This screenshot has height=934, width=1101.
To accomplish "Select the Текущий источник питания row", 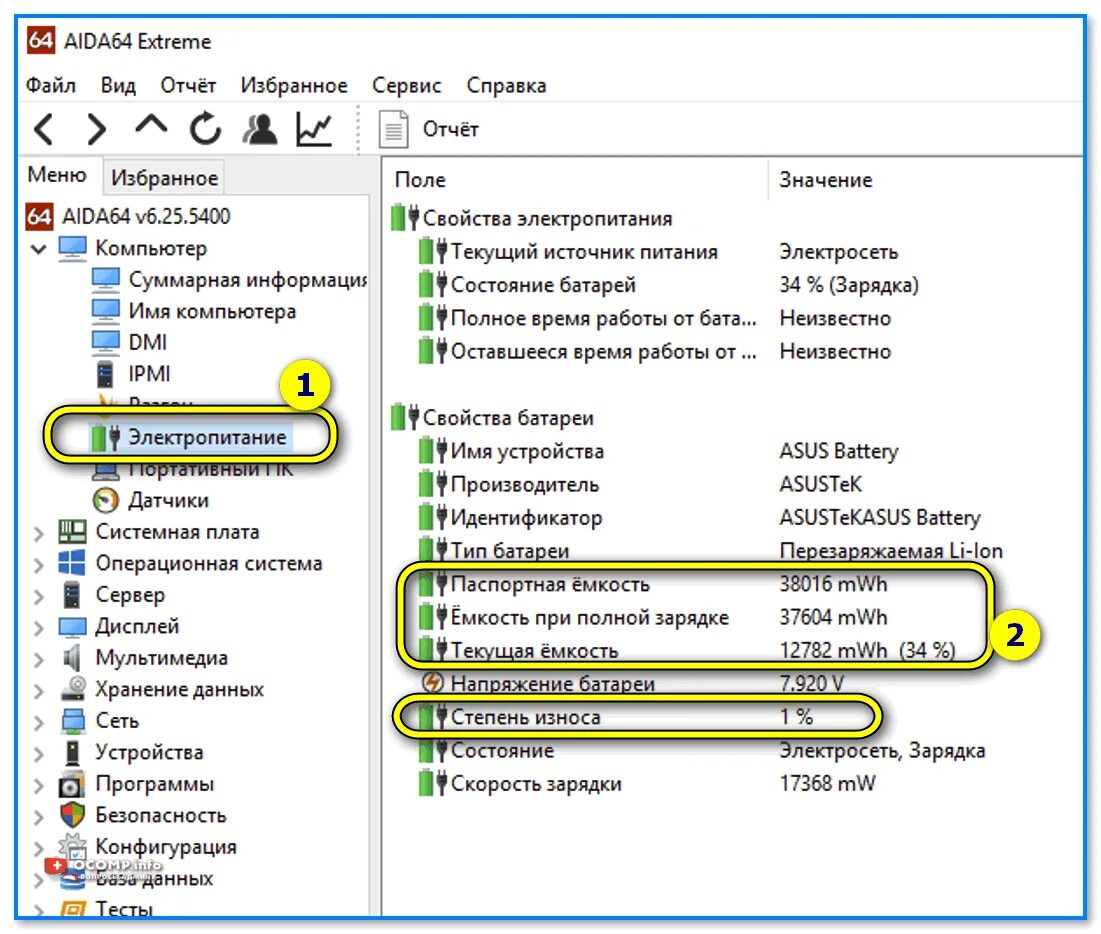I will pyautogui.click(x=658, y=251).
